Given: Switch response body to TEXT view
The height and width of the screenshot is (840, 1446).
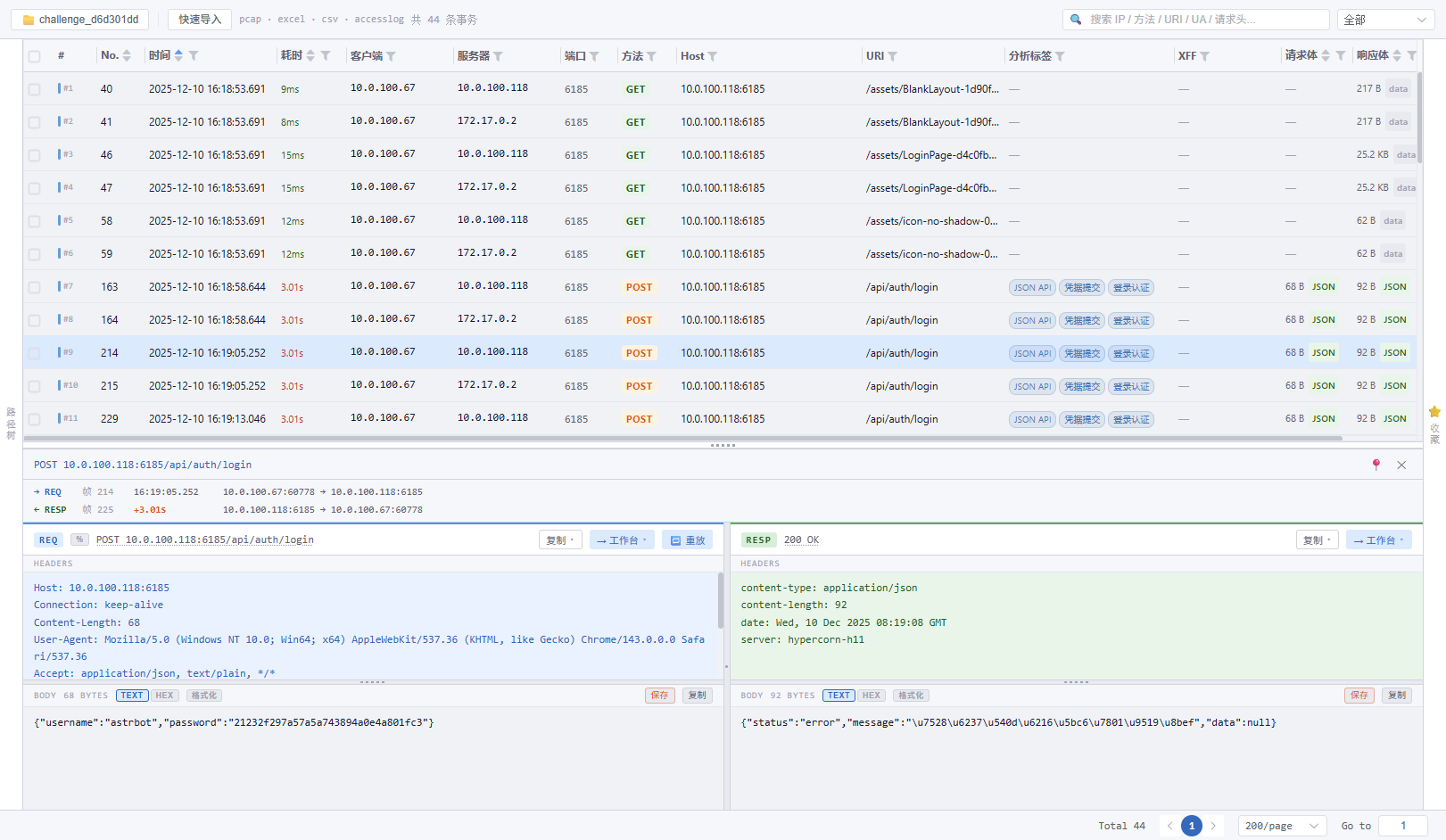Looking at the screenshot, I should [x=839, y=696].
